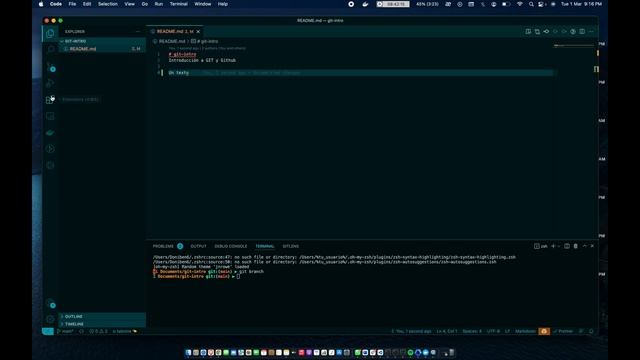Click the '# git-intro' heading line in editor
Image resolution: width=640 pixels, height=360 pixels.
point(182,54)
